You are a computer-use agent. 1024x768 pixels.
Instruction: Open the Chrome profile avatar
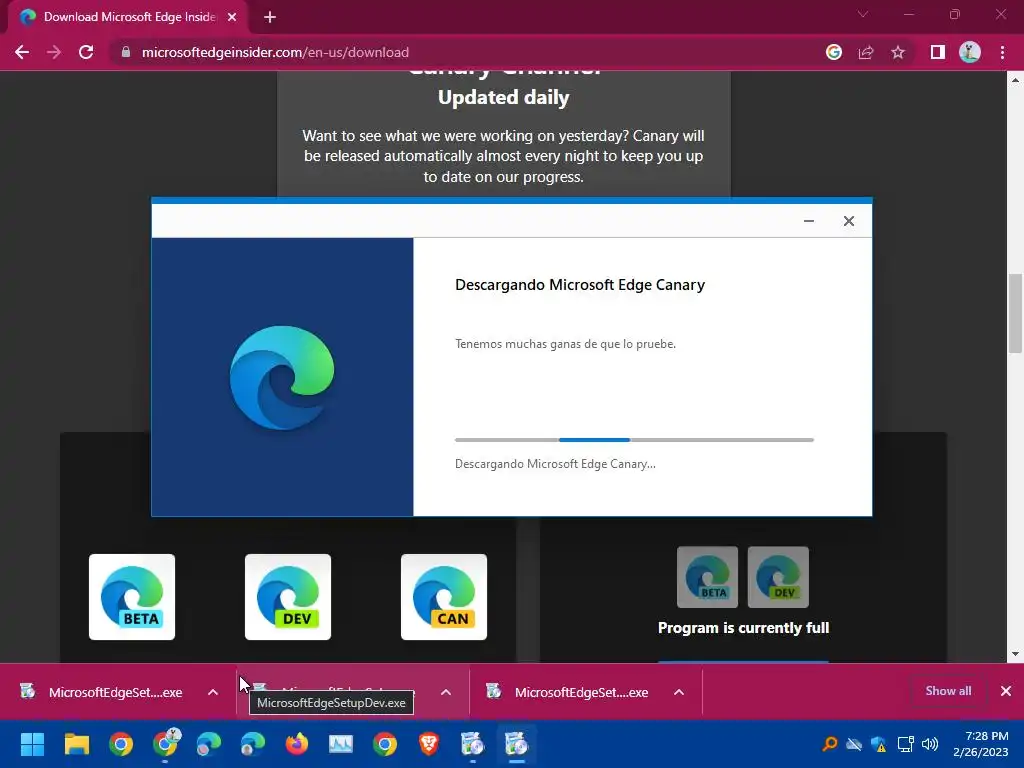coord(970,52)
